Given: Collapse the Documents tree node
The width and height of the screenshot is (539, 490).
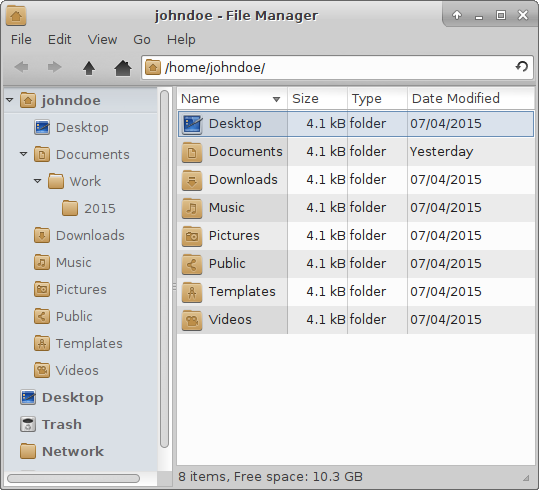Looking at the screenshot, I should pos(23,154).
